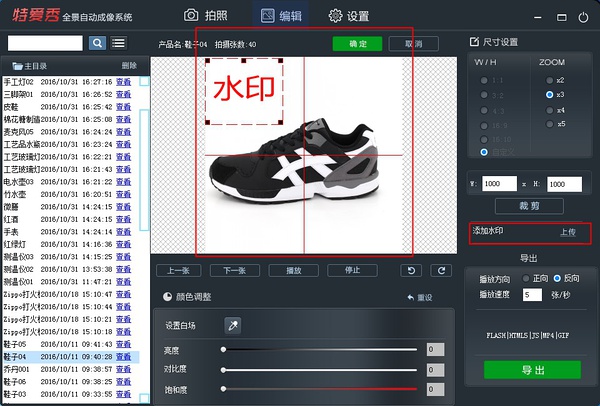Click the 饱和度 value box

pyautogui.click(x=435, y=390)
